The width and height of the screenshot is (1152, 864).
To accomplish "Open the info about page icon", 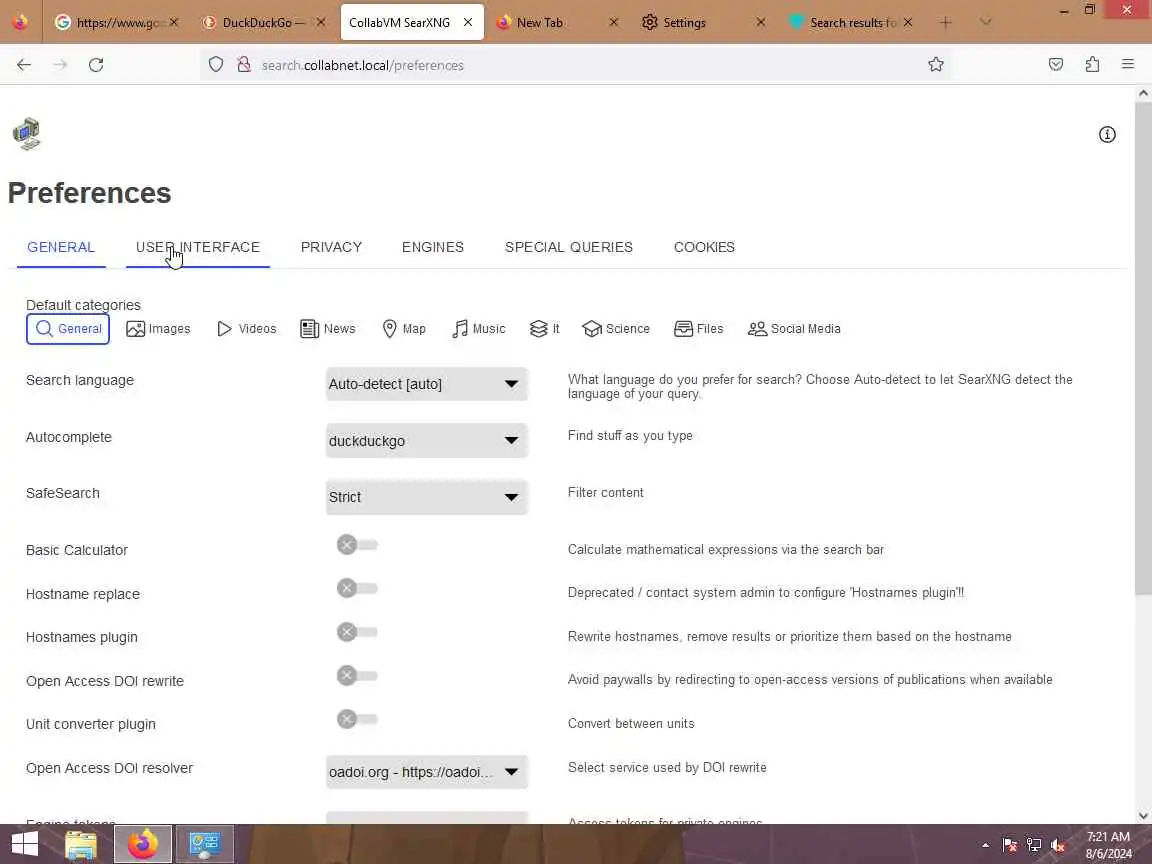I will click(x=1106, y=134).
